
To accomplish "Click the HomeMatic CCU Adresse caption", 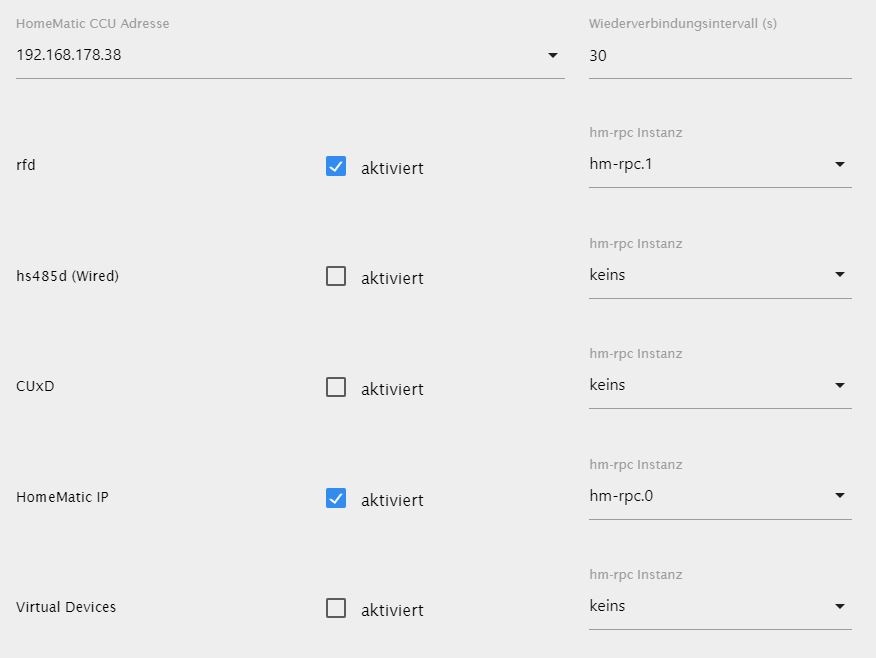I will tap(92, 23).
